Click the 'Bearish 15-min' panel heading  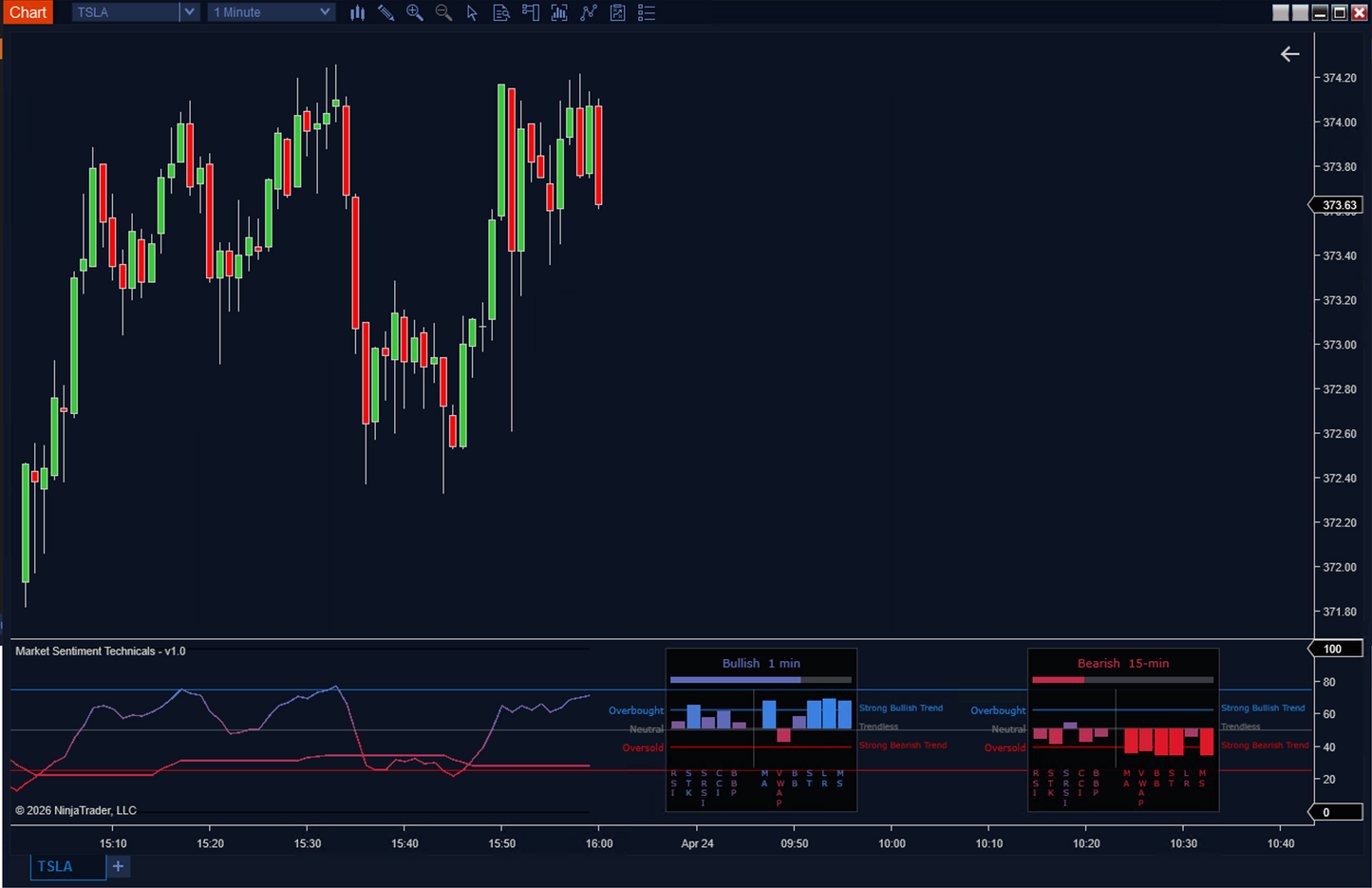pos(1122,663)
